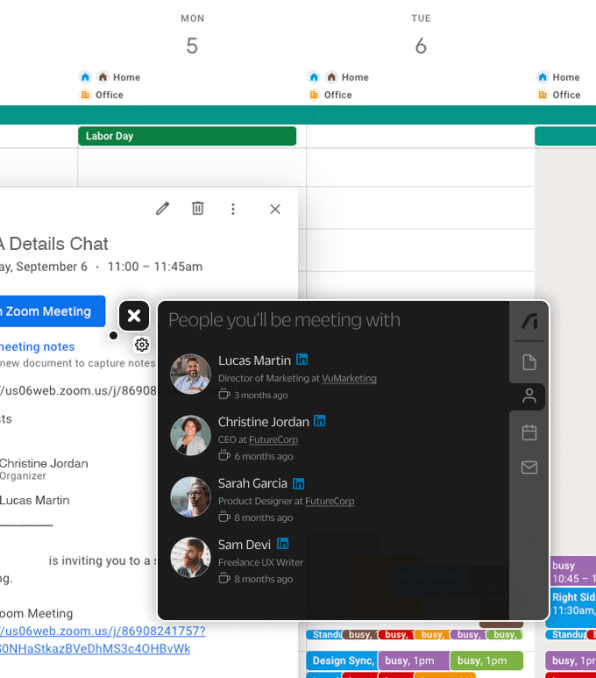Open the overlay settings gear icon
This screenshot has height=678, width=596.
142,345
